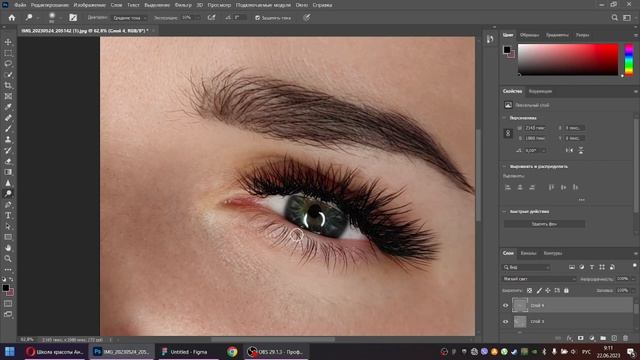Select the Brush tool
This screenshot has height=360, width=640.
click(8, 129)
